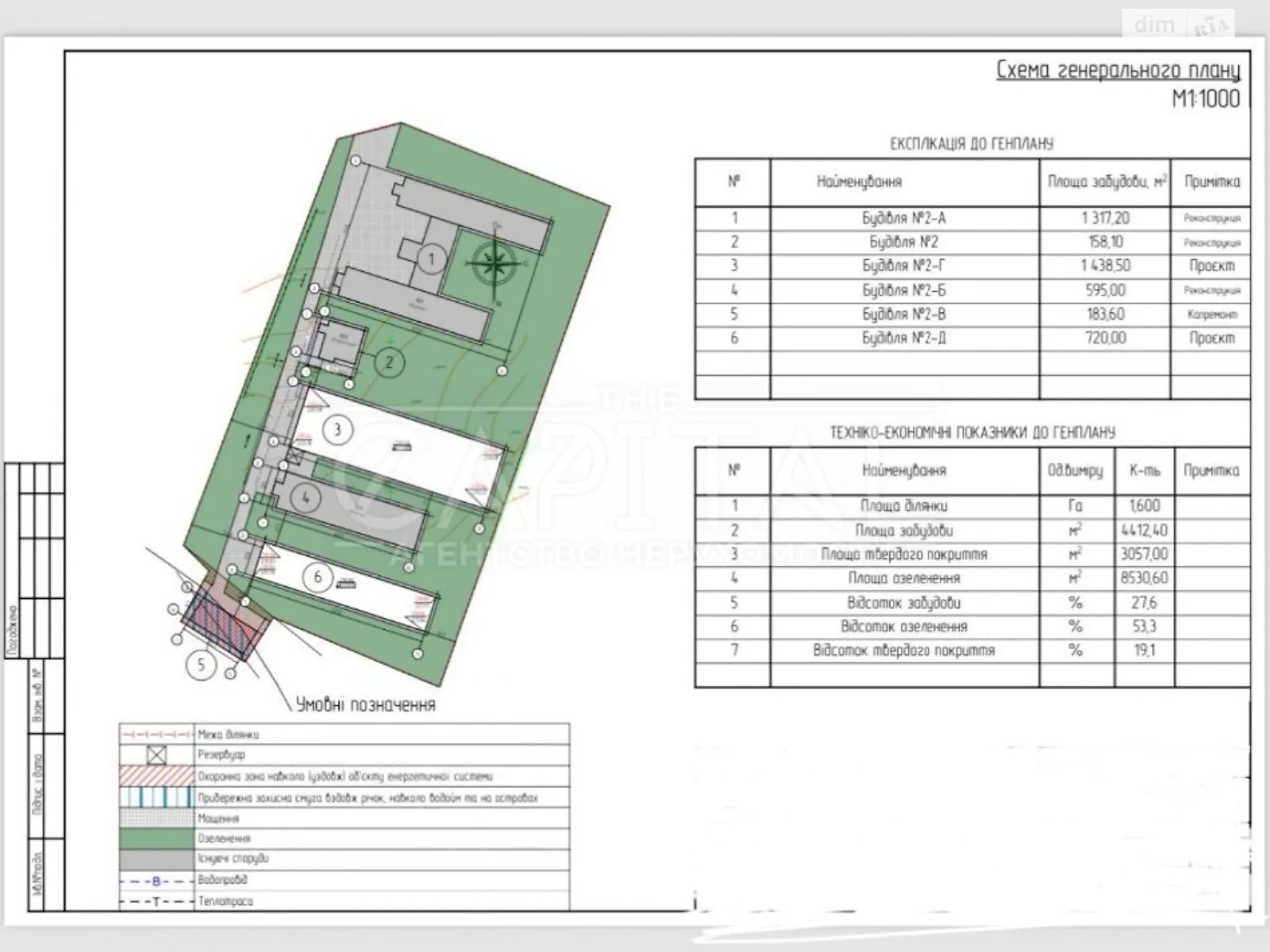Select the Будівля №2-А row name

point(904,218)
